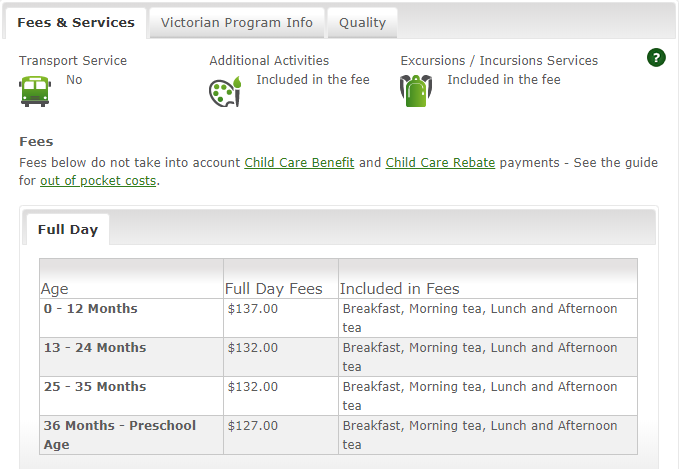Click the green bus Transport Service icon
679x469 pixels.
point(35,91)
